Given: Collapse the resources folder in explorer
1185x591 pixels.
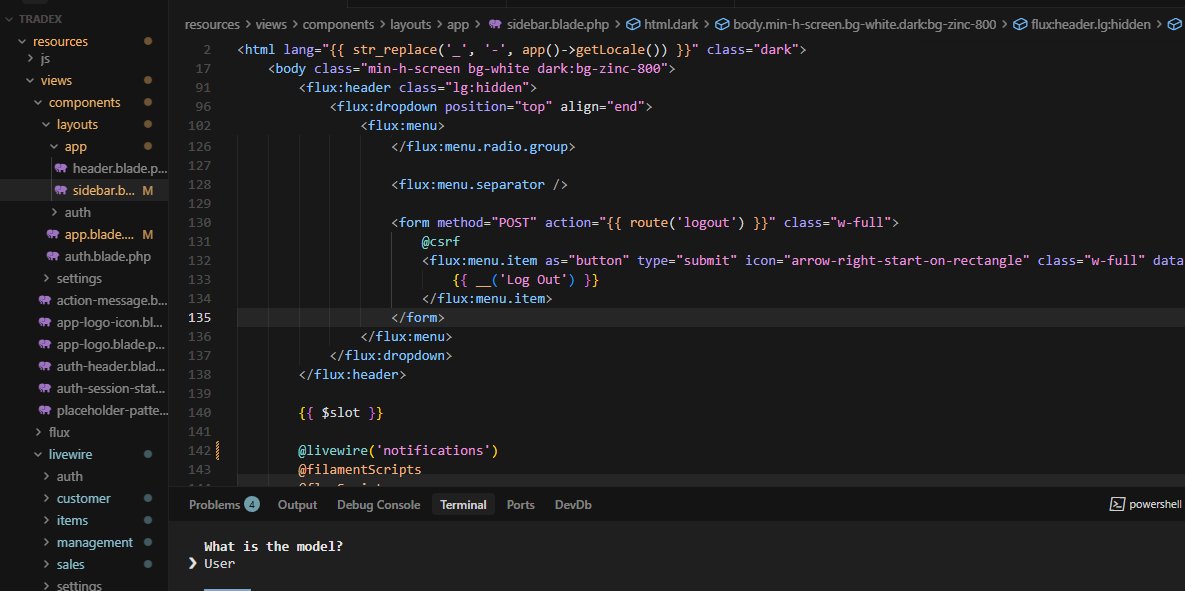Looking at the screenshot, I should pyautogui.click(x=60, y=42).
